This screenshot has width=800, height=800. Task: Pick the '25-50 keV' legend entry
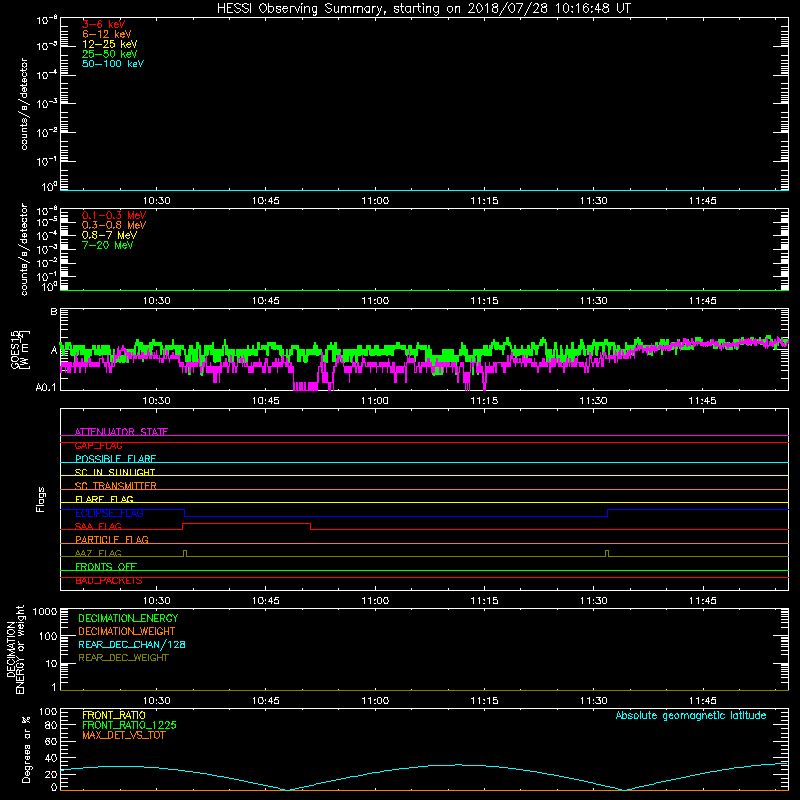point(110,54)
